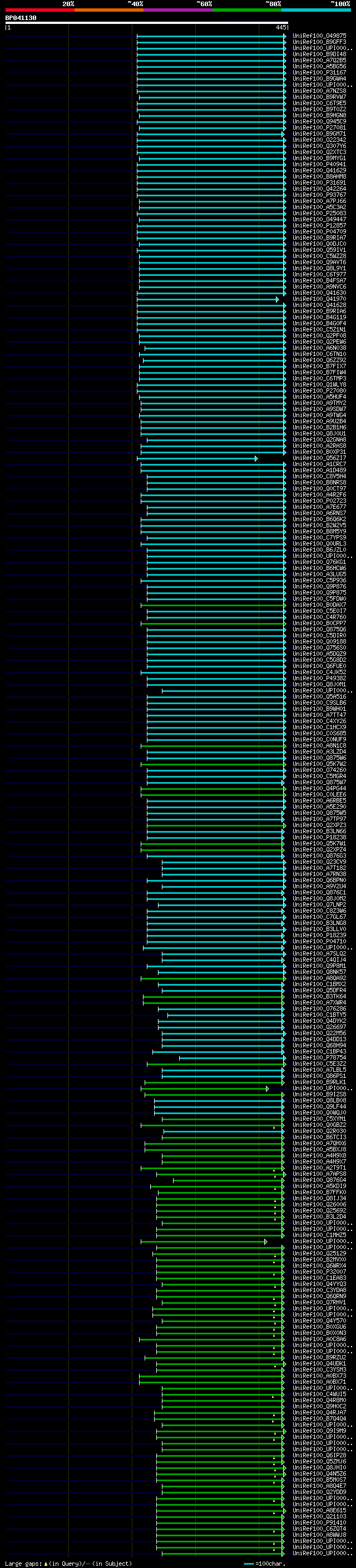This screenshot has width=356, height=1568.
Task: Click the UniRef100_C9SLB6 label
Action: coord(319,703)
